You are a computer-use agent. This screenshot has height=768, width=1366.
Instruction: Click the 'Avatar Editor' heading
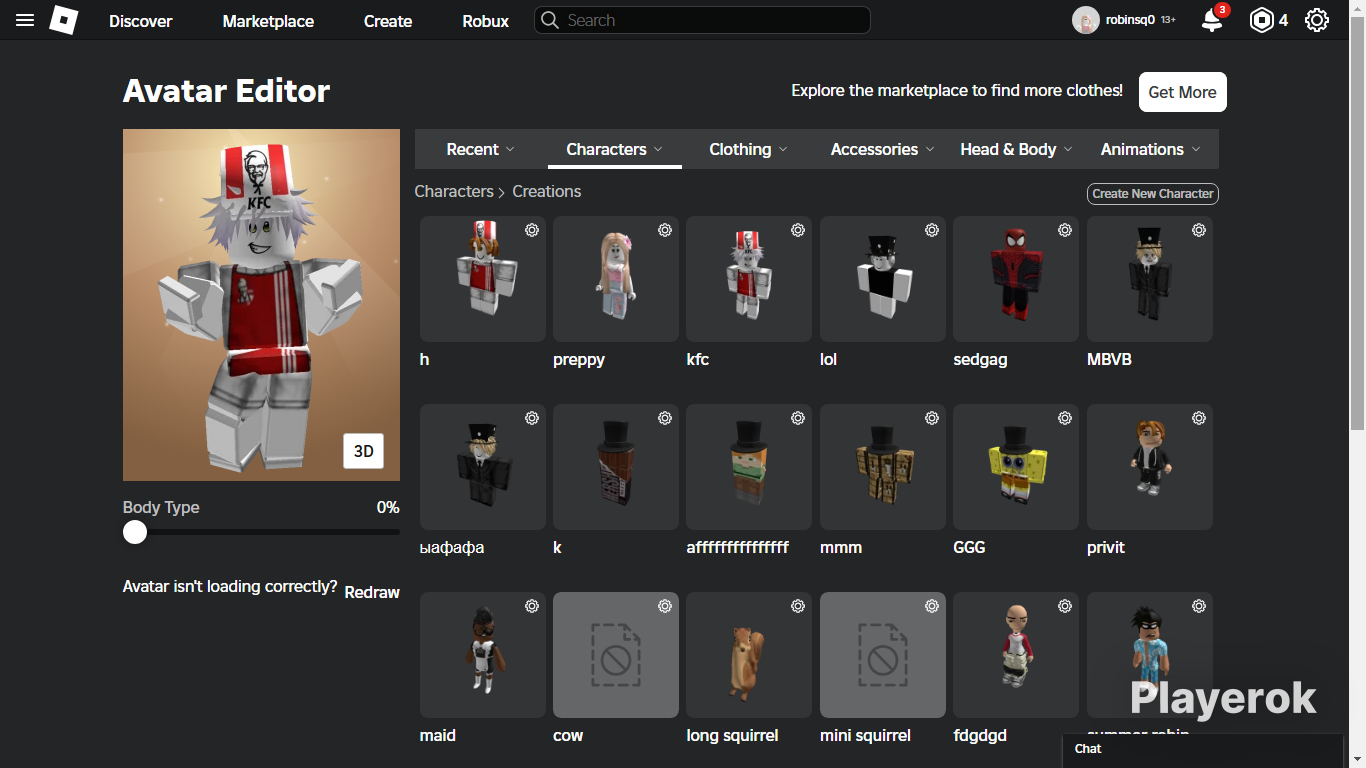pos(226,91)
